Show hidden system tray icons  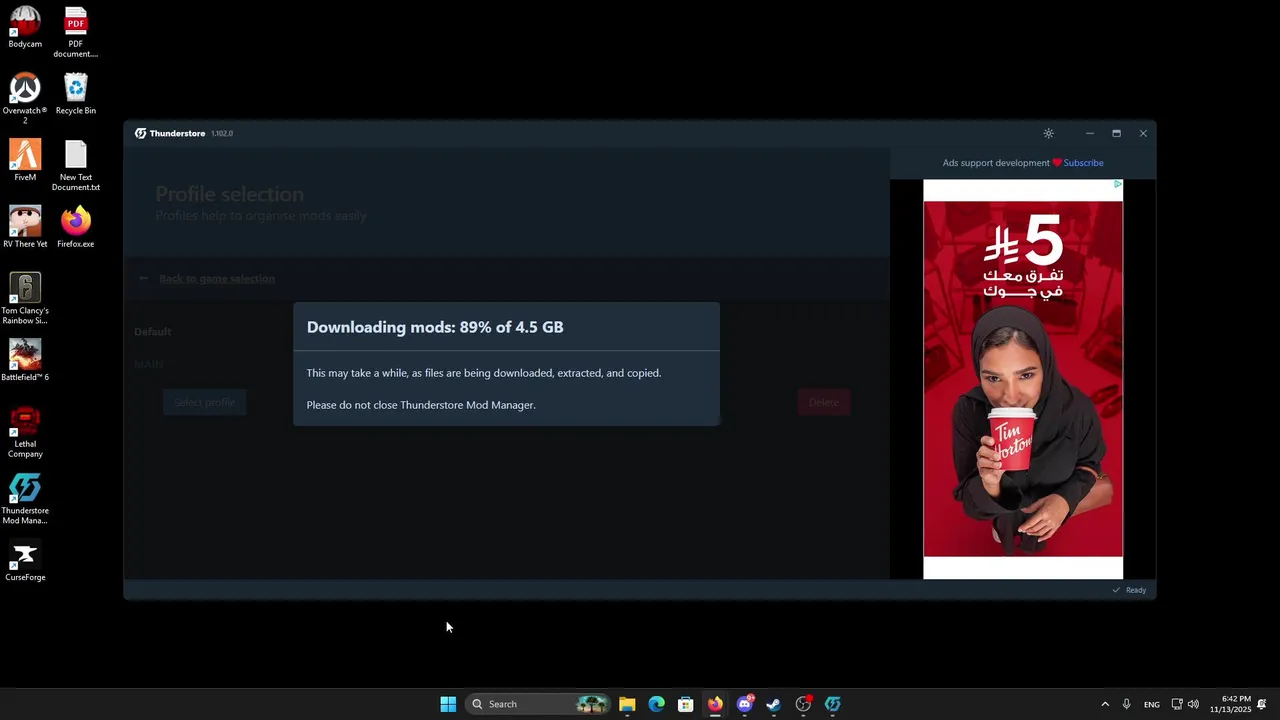click(1105, 704)
